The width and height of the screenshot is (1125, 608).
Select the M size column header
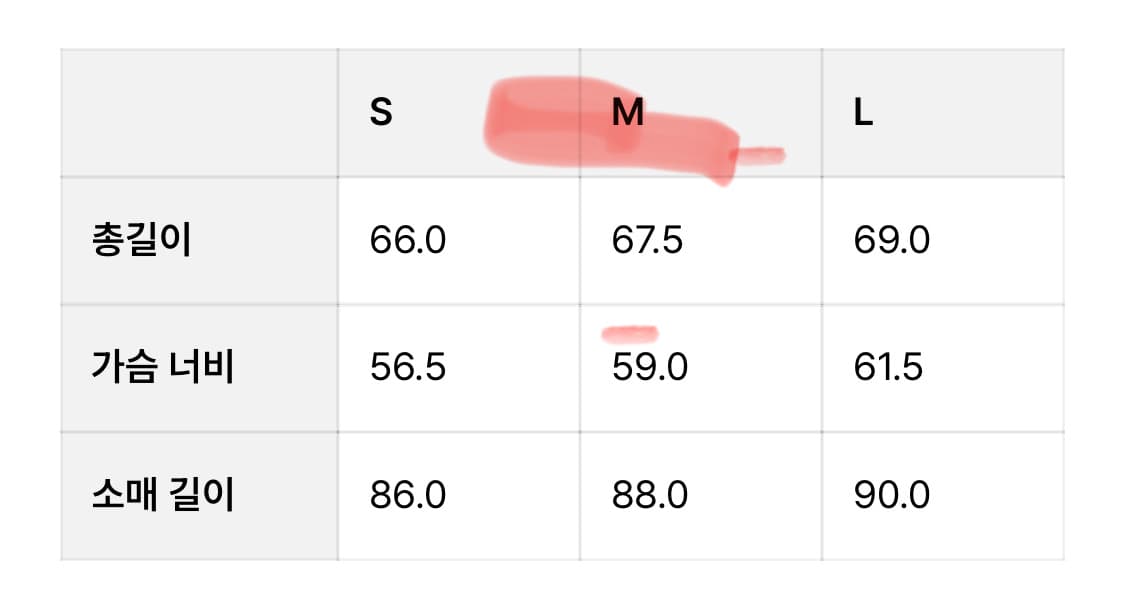click(x=627, y=114)
